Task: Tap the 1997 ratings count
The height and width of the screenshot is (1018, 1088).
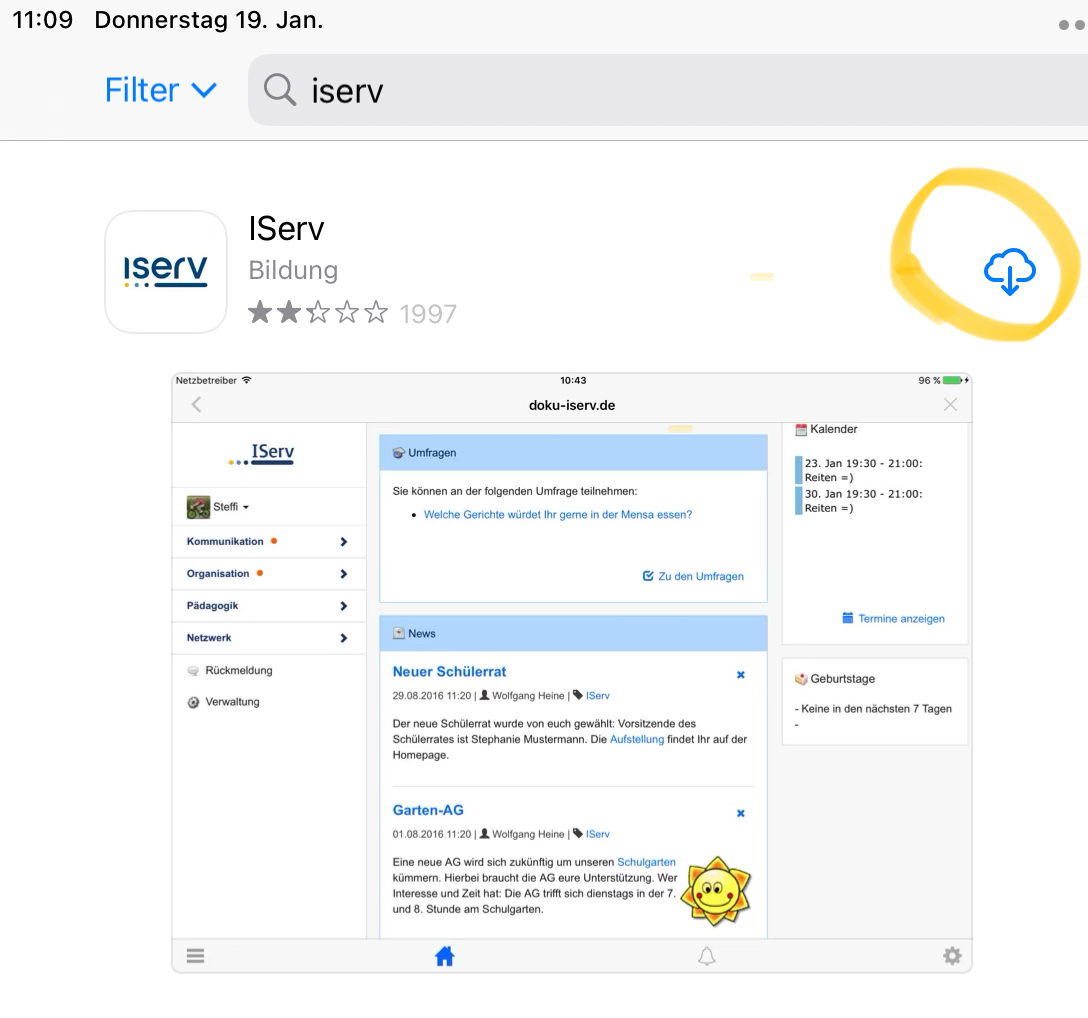Action: coord(428,314)
